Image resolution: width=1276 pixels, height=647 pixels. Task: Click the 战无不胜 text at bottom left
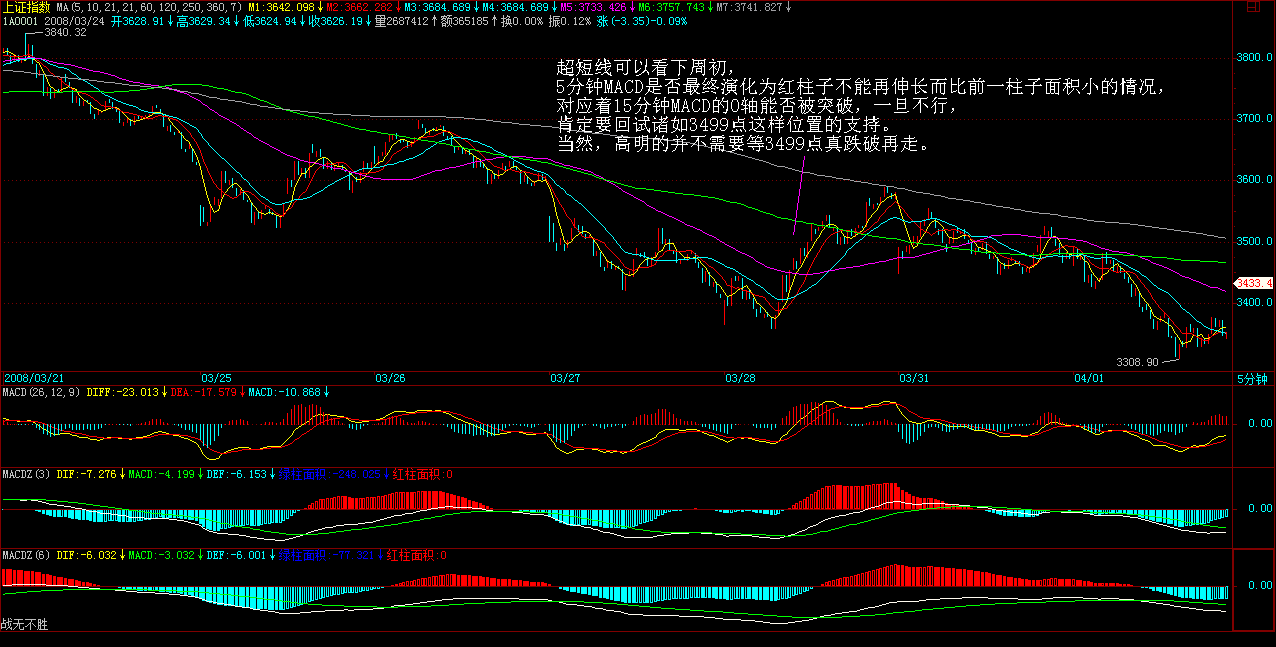coord(24,625)
